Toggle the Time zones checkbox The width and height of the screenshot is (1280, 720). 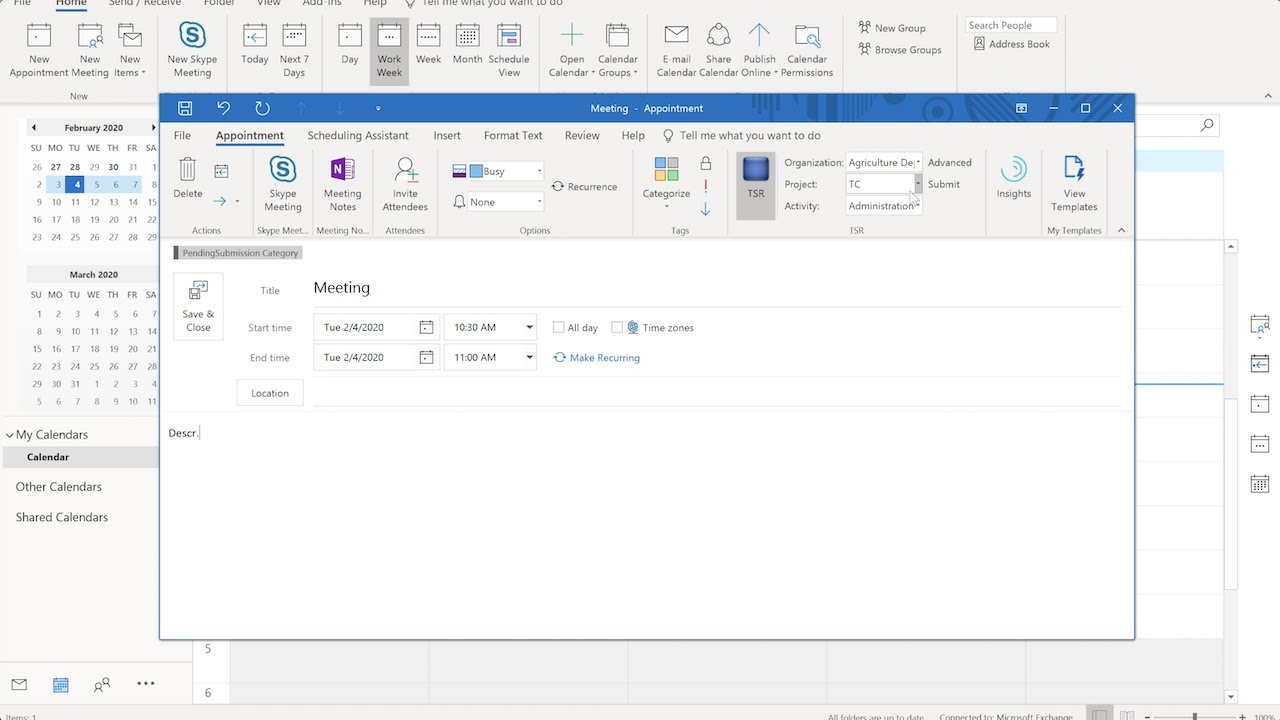click(x=617, y=328)
